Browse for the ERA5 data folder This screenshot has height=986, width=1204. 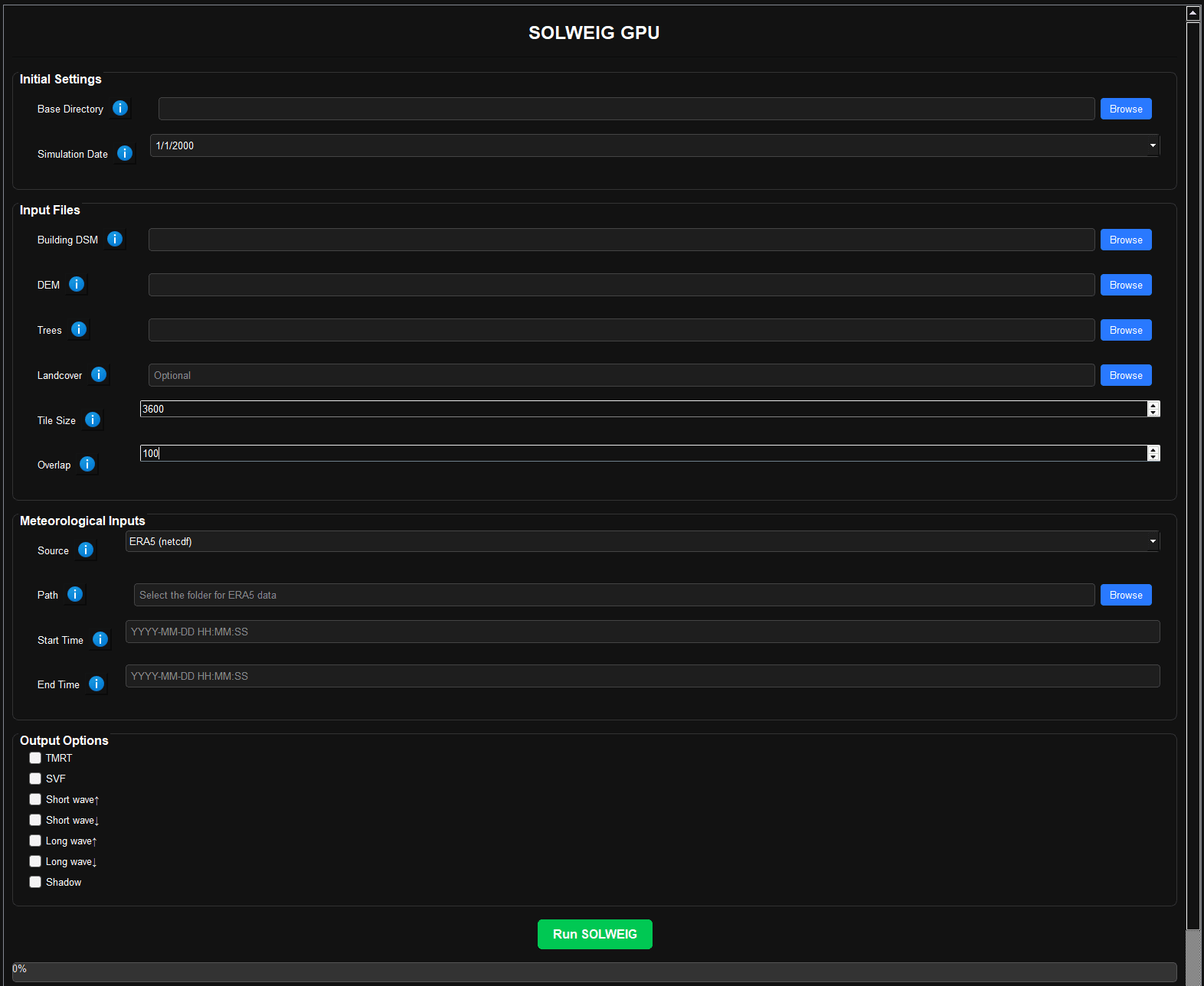(x=1126, y=595)
